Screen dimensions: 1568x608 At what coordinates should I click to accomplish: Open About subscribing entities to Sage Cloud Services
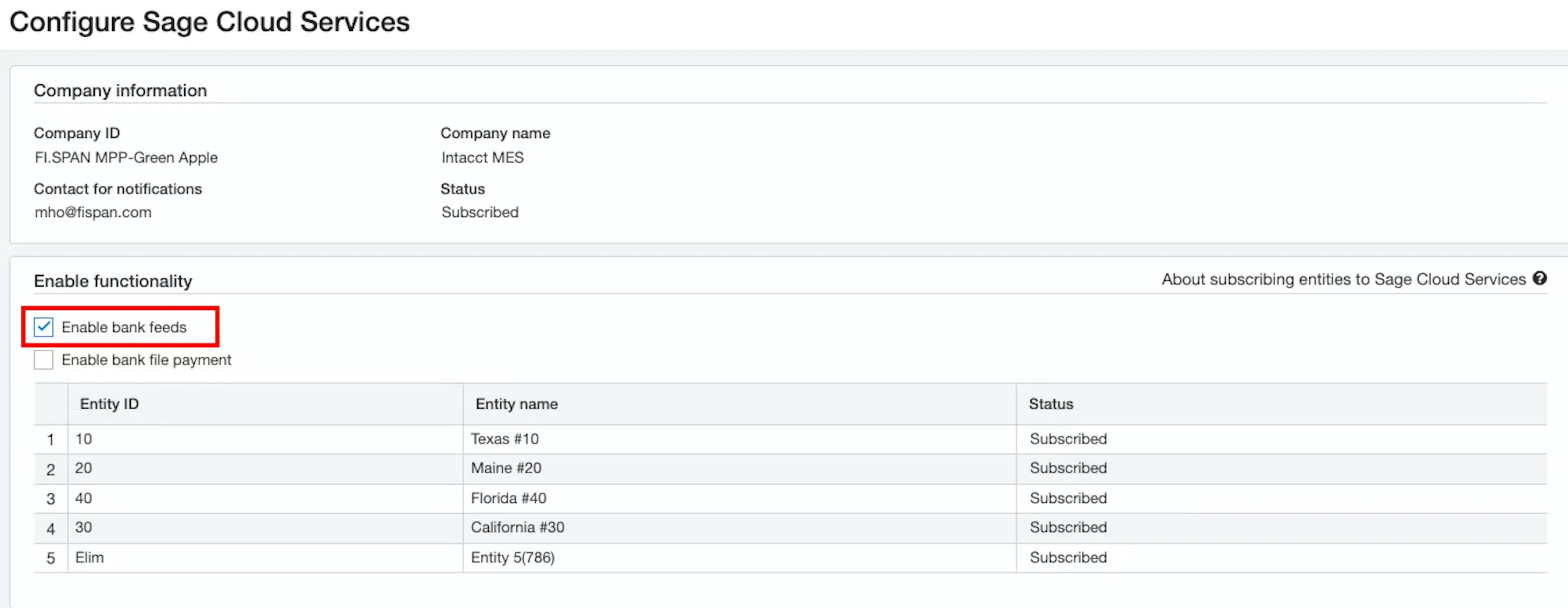point(1344,279)
